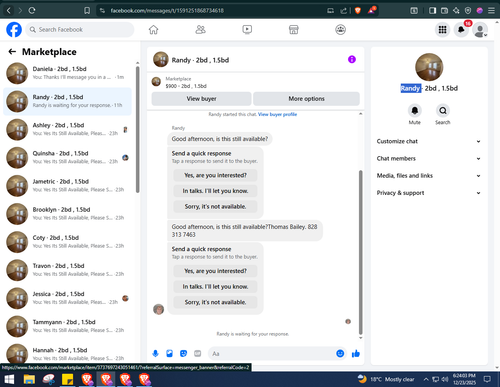The width and height of the screenshot is (500, 387).
Task: Open the Friends icon in top navigation
Action: (200, 30)
